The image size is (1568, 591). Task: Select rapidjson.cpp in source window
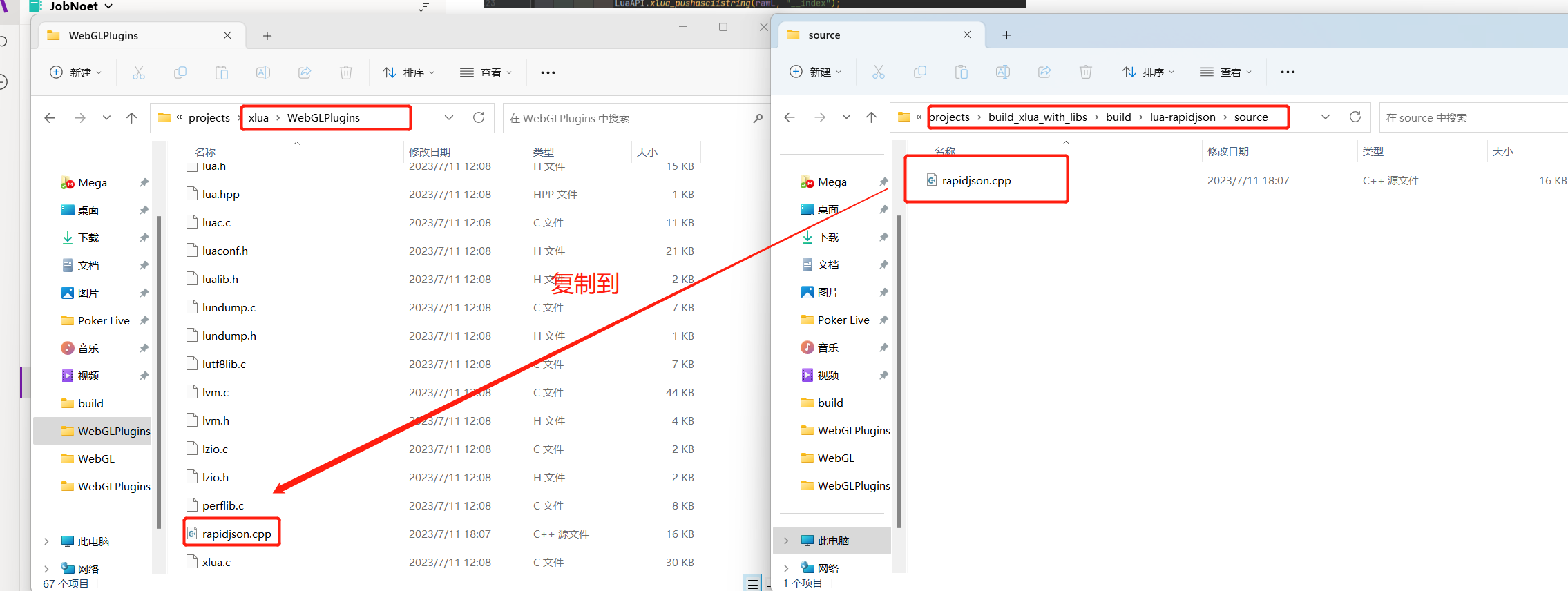tap(976, 181)
